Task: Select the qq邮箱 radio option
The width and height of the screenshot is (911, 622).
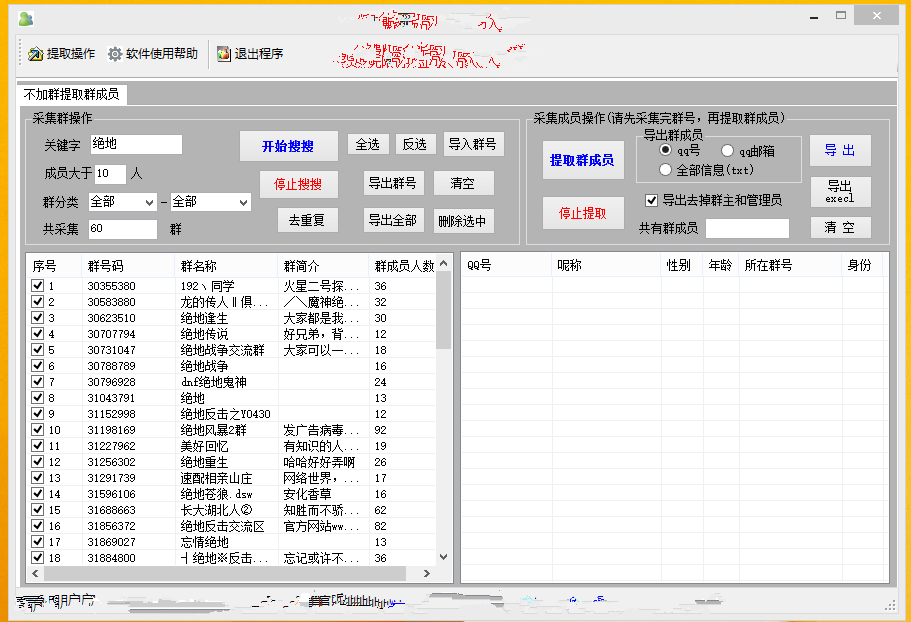Action: point(727,151)
